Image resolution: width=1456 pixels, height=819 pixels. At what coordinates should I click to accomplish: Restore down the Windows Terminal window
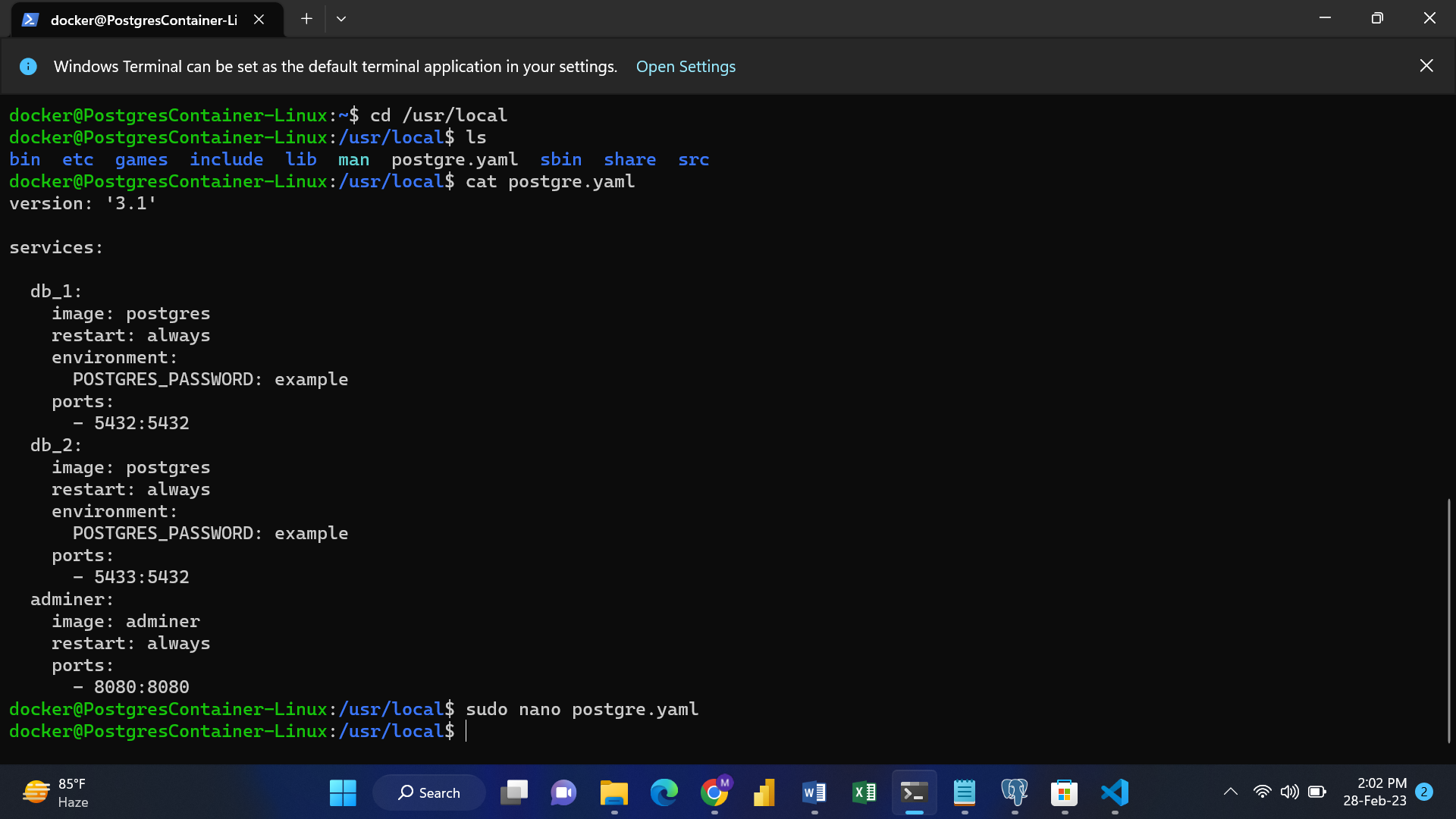click(x=1377, y=18)
